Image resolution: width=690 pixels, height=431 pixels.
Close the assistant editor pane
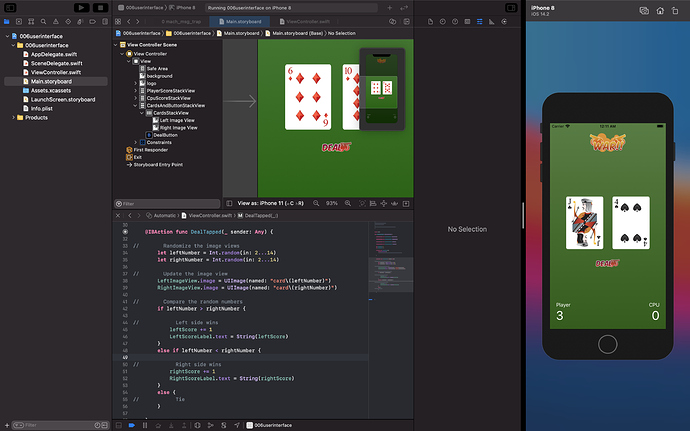[x=117, y=215]
